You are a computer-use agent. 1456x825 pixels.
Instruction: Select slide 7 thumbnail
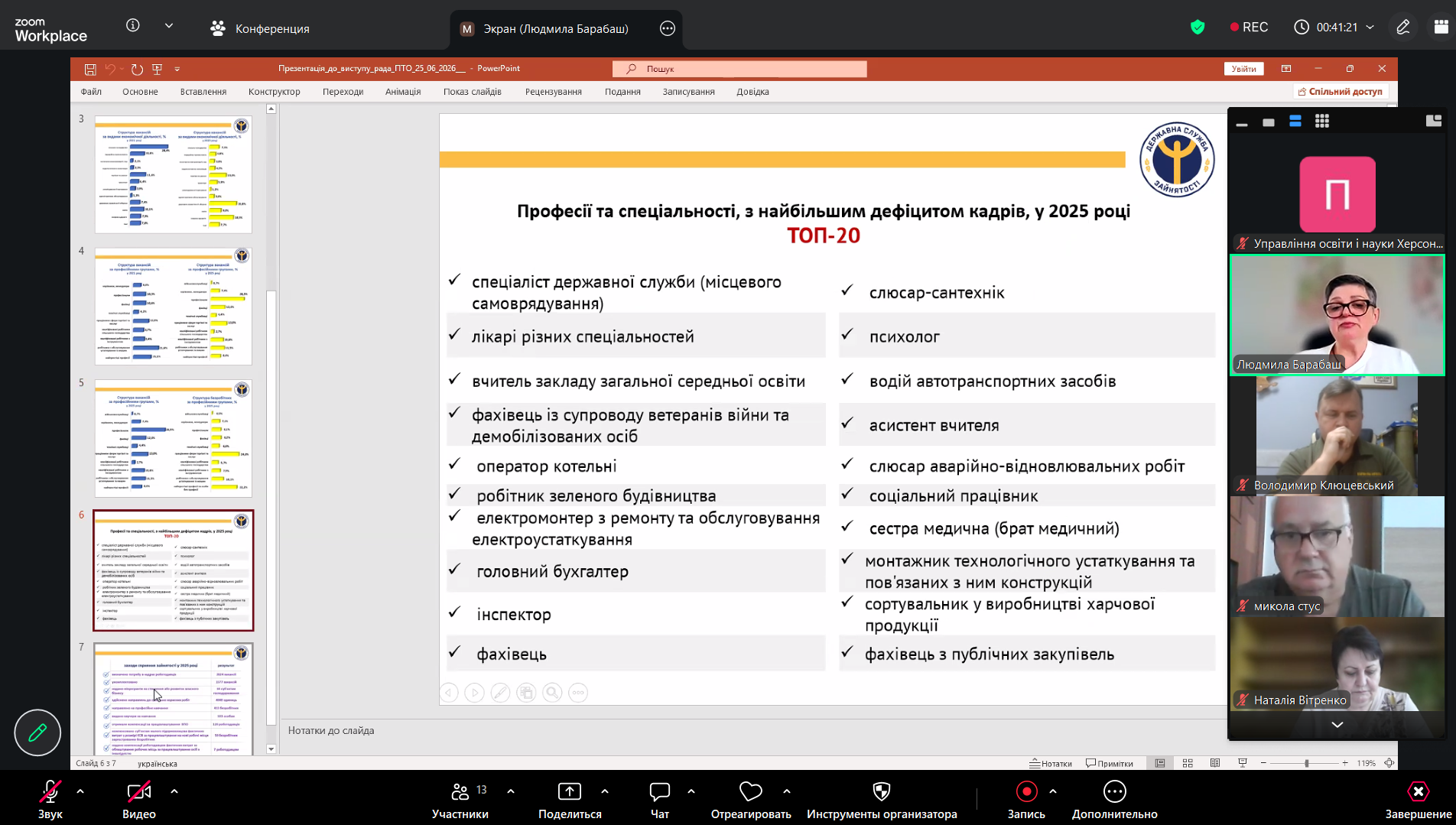174,699
